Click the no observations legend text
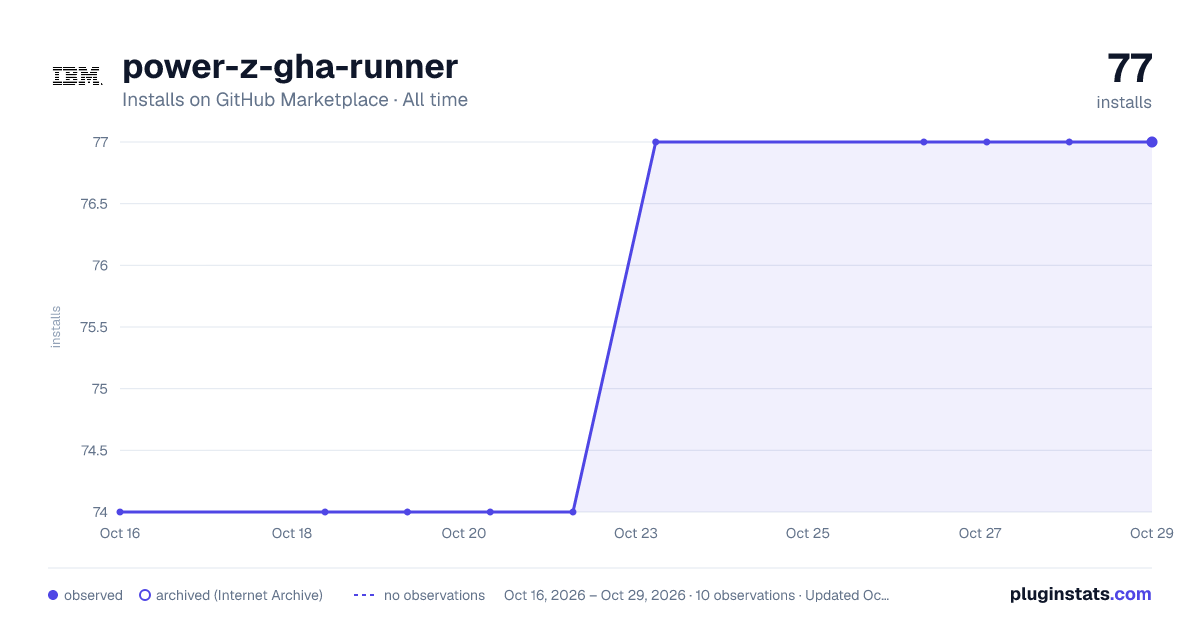The height and width of the screenshot is (630, 1200). pos(434,595)
